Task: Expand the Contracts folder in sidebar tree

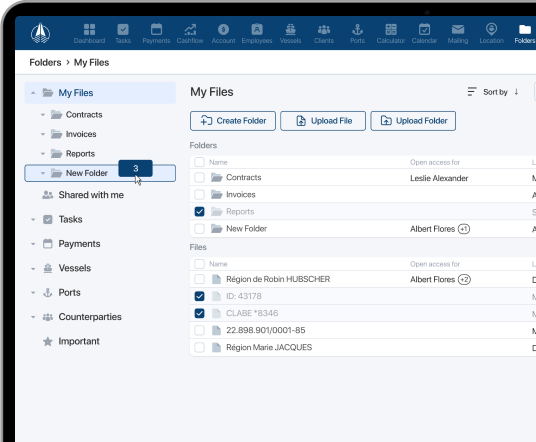Action: [43, 115]
